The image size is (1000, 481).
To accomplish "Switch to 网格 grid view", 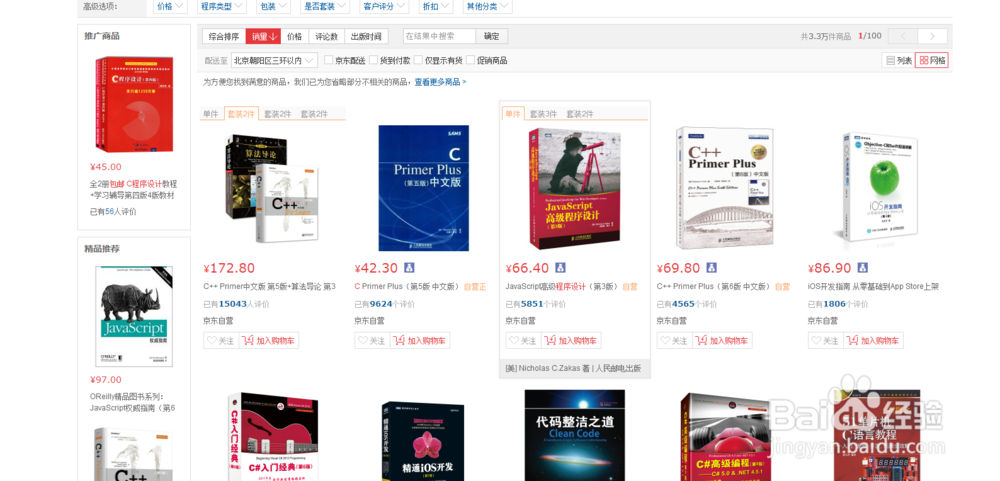I will click(932, 61).
